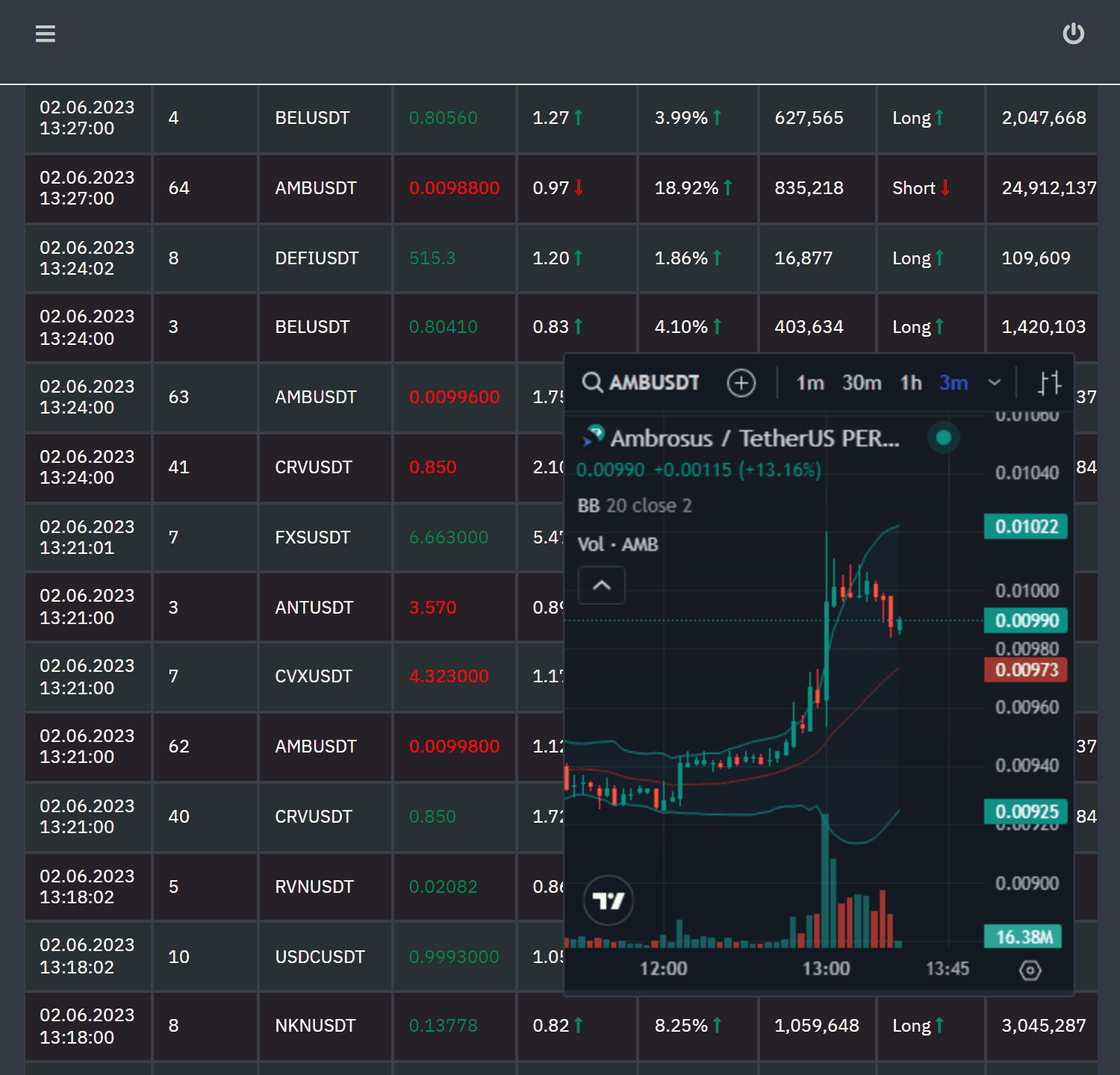The width and height of the screenshot is (1120, 1075).
Task: Click volume 1,059,648
Action: pyautogui.click(x=817, y=1026)
